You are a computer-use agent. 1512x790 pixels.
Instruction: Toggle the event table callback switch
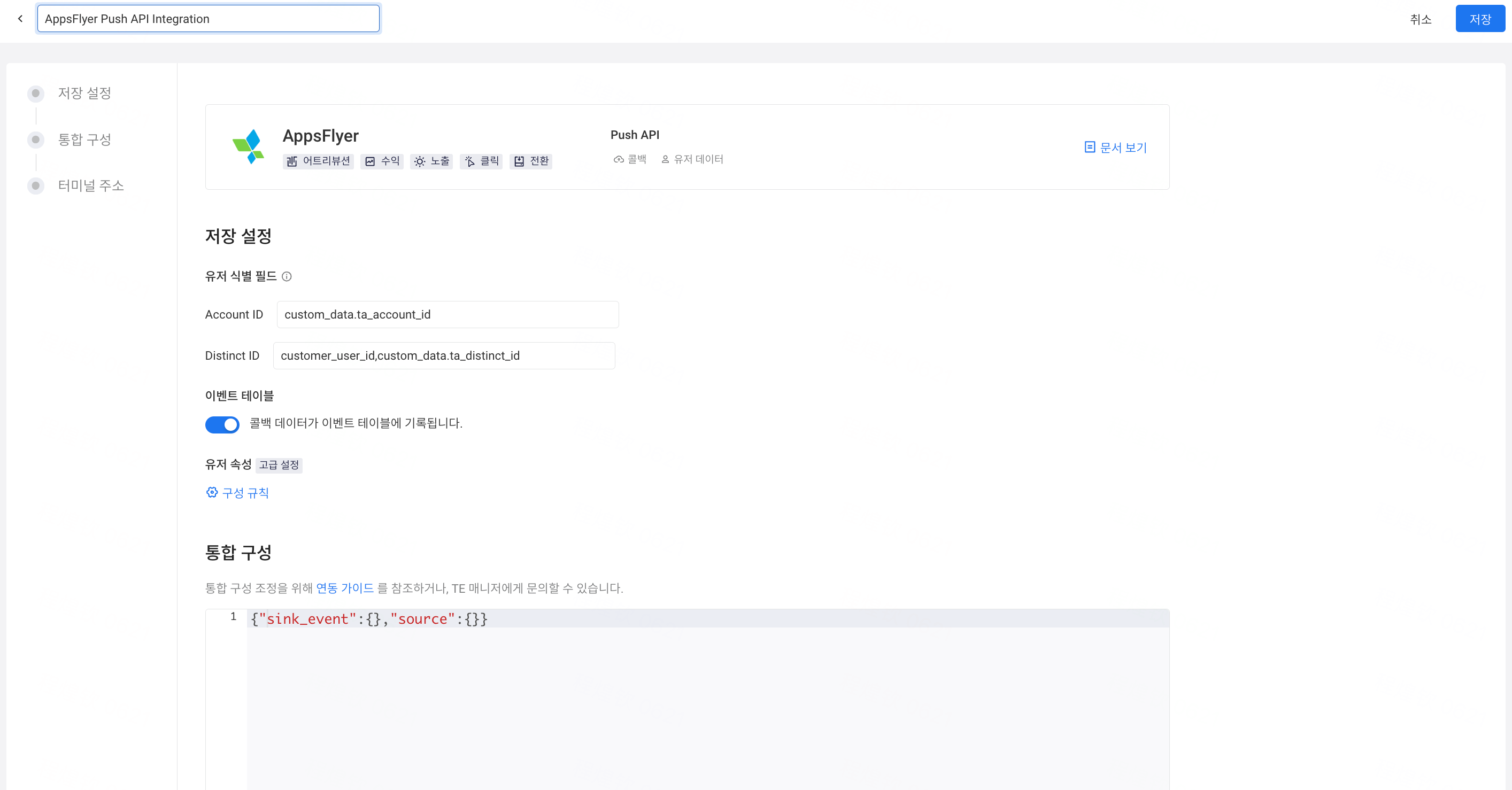tap(222, 424)
